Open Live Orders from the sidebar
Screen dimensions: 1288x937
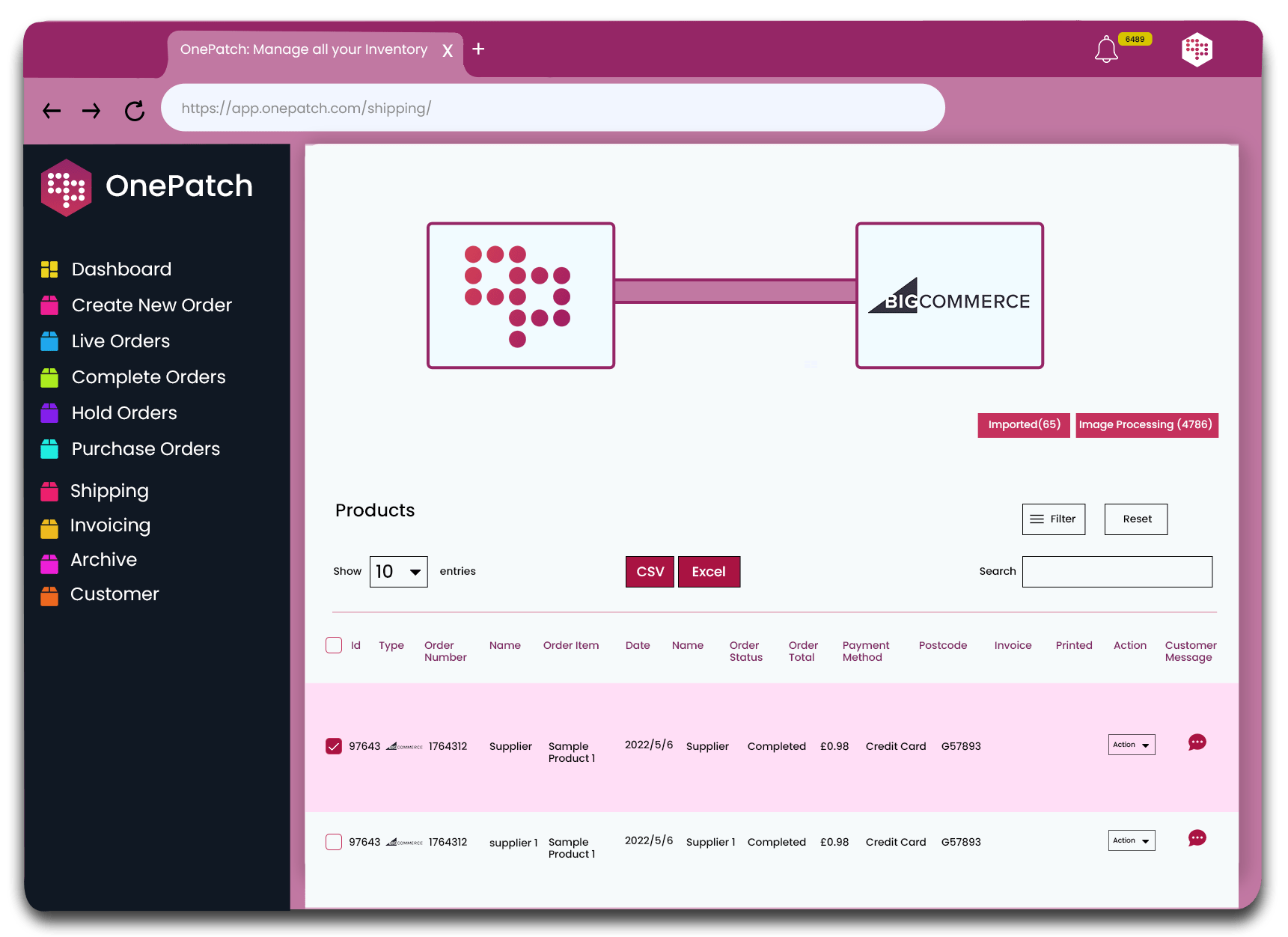click(120, 341)
